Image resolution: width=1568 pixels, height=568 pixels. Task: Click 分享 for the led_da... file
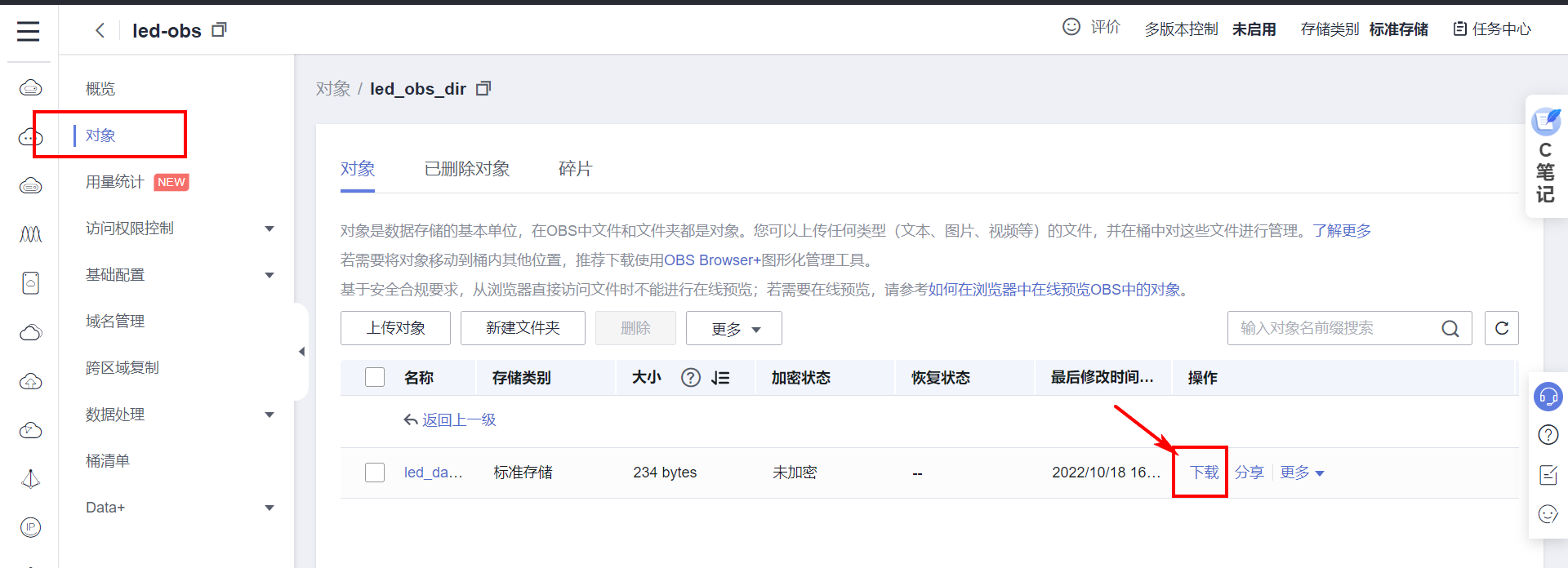(x=1249, y=473)
